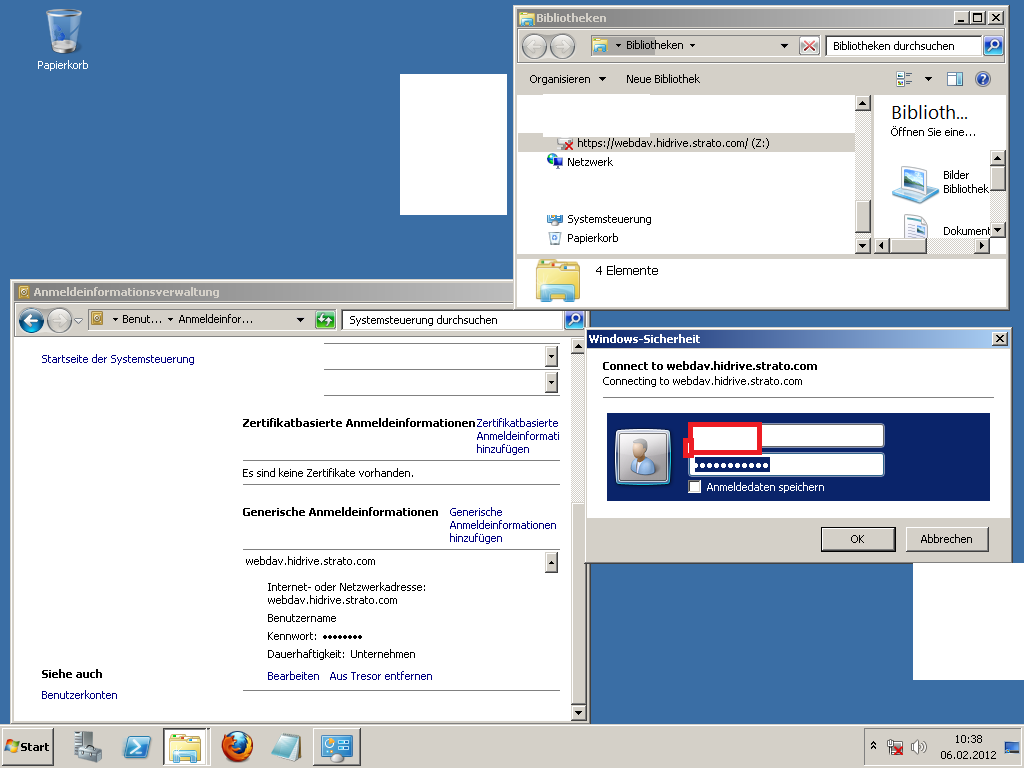Screen dimensions: 1024x768
Task: Click the red X stop button in Bibliotheken address bar
Action: [x=809, y=46]
